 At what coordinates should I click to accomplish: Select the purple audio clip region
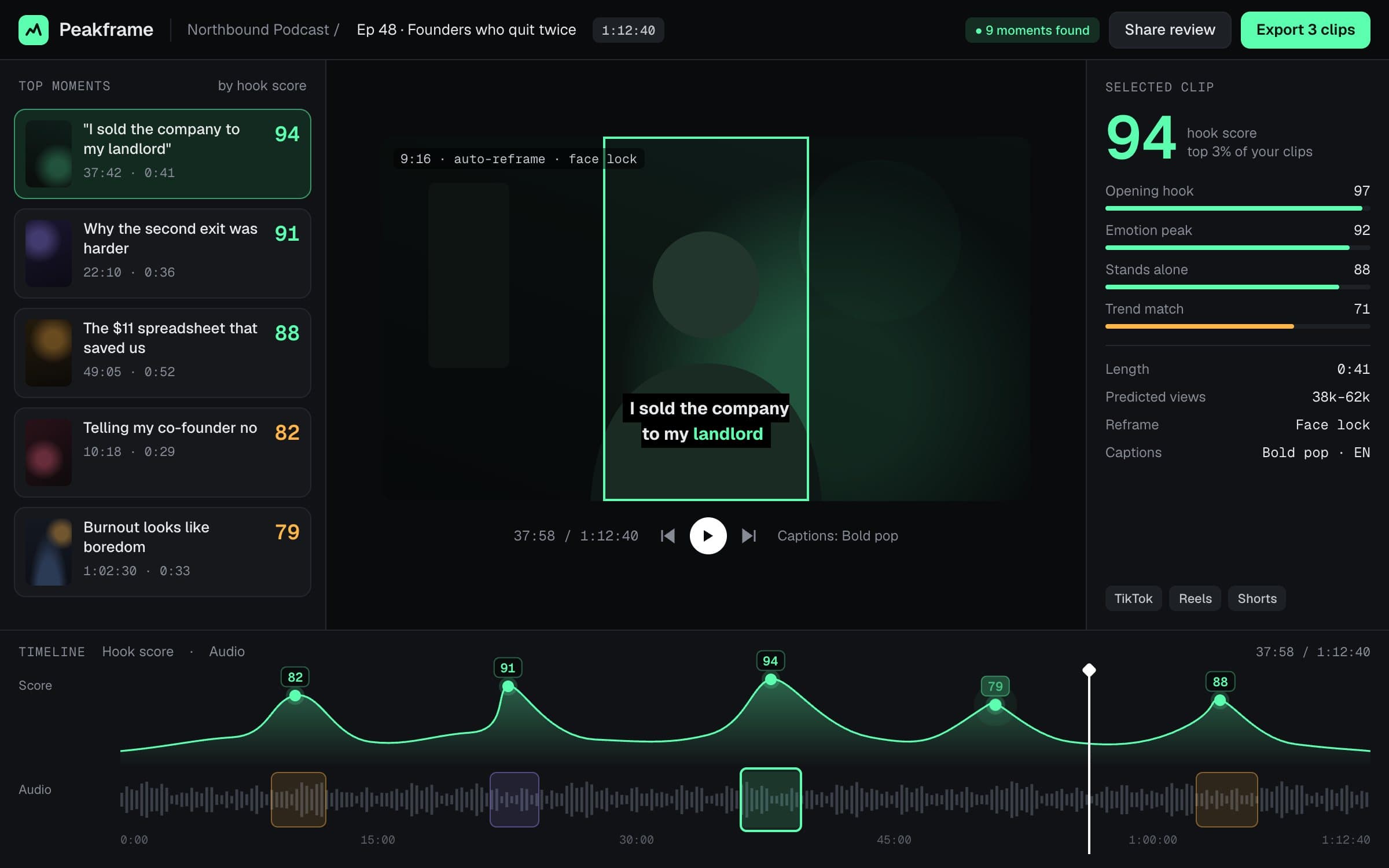515,800
